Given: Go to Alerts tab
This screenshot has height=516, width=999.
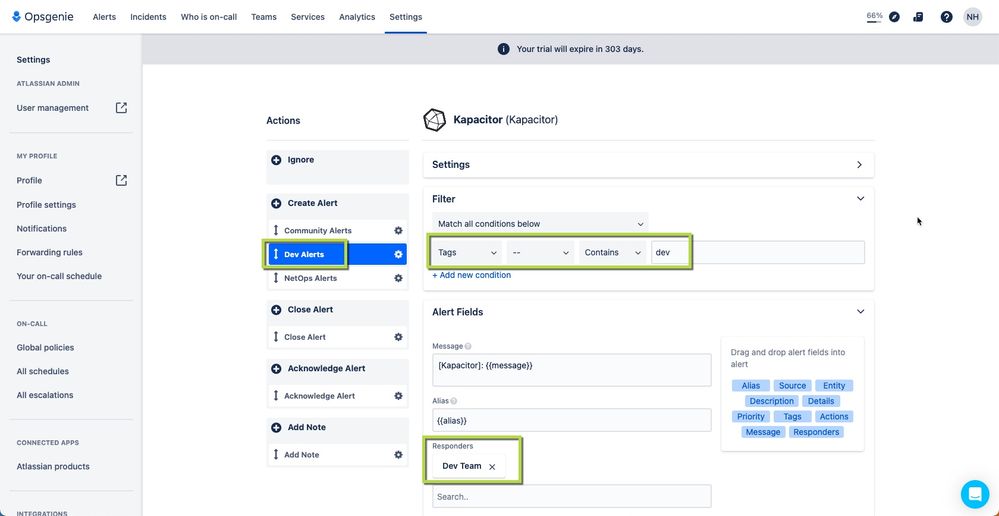Looking at the screenshot, I should (104, 17).
